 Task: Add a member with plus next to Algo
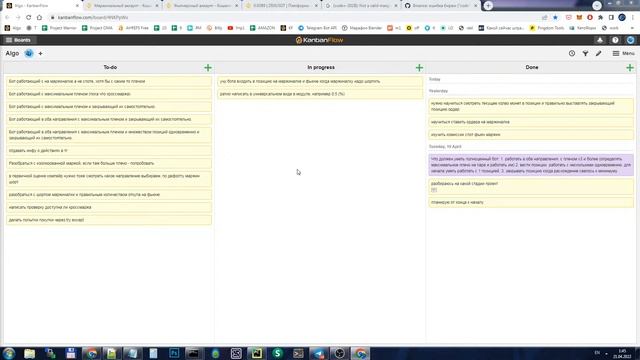click(x=40, y=53)
